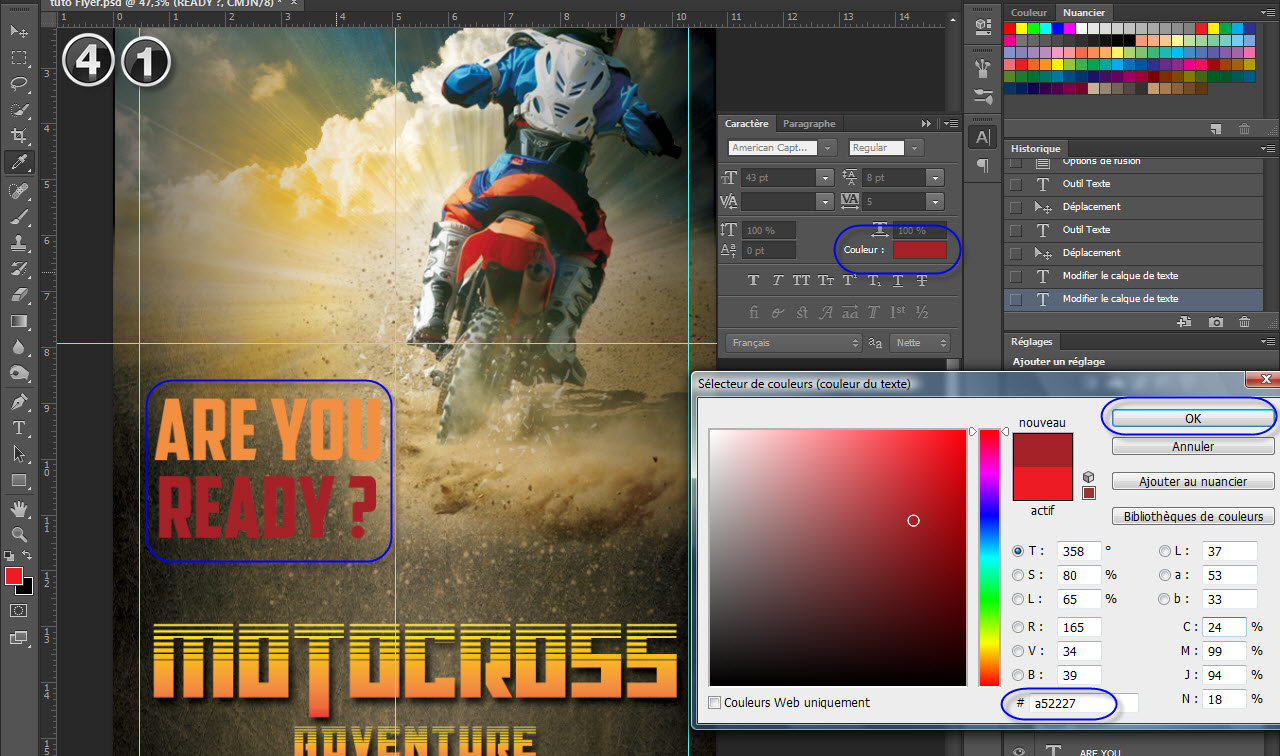This screenshot has width=1280, height=756.
Task: Open the tracking value 5 dropdown
Action: click(x=935, y=202)
